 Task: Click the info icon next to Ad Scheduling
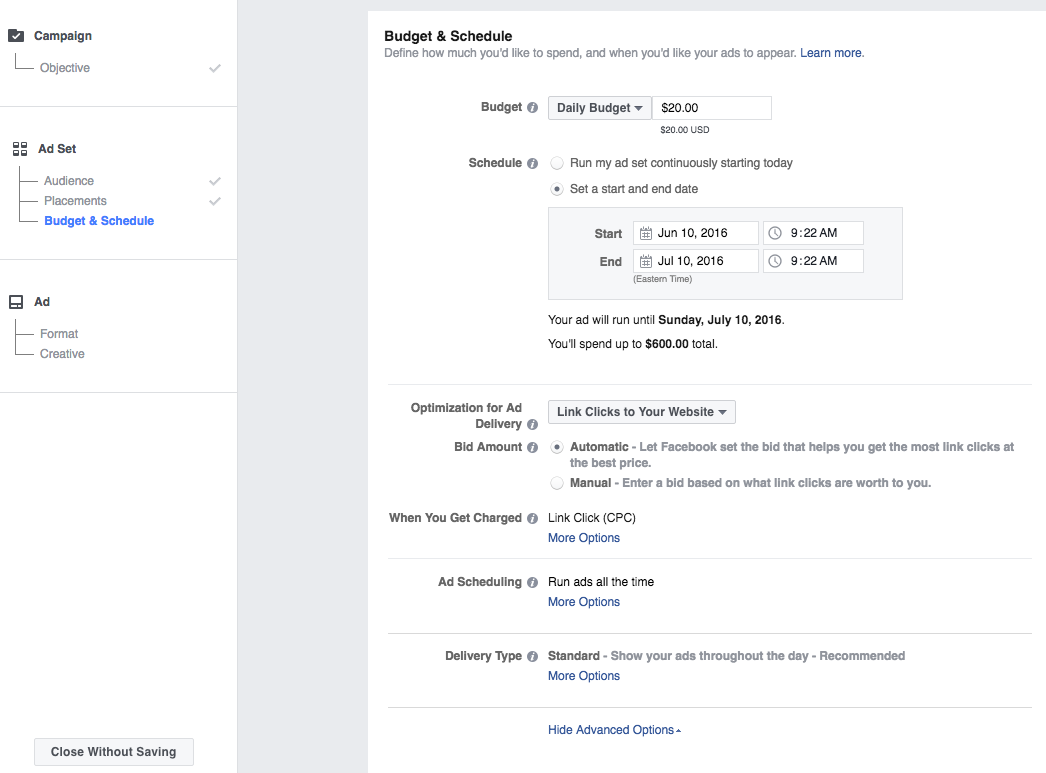(532, 582)
